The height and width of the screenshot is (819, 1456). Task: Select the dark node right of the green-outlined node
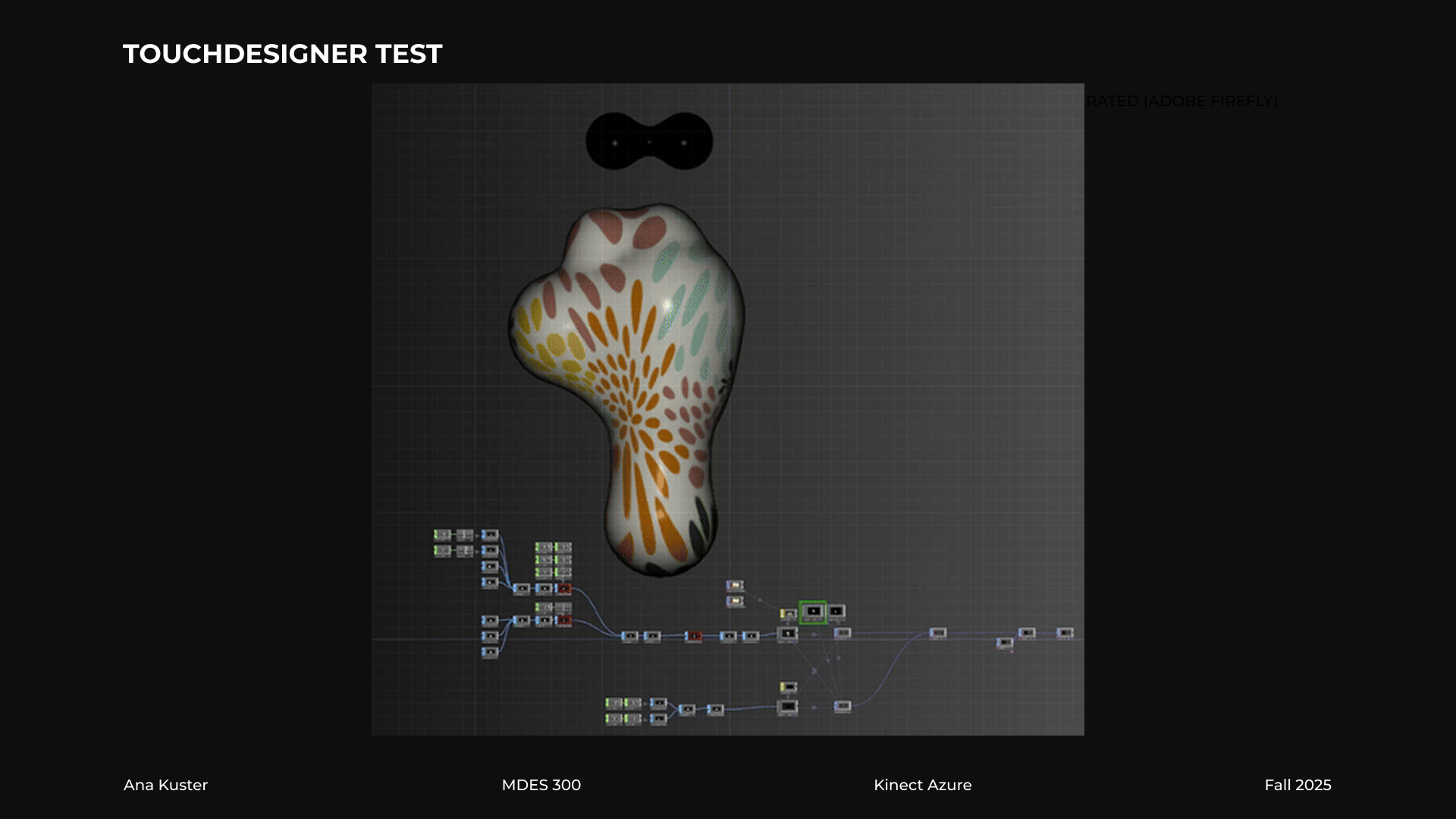(x=836, y=611)
